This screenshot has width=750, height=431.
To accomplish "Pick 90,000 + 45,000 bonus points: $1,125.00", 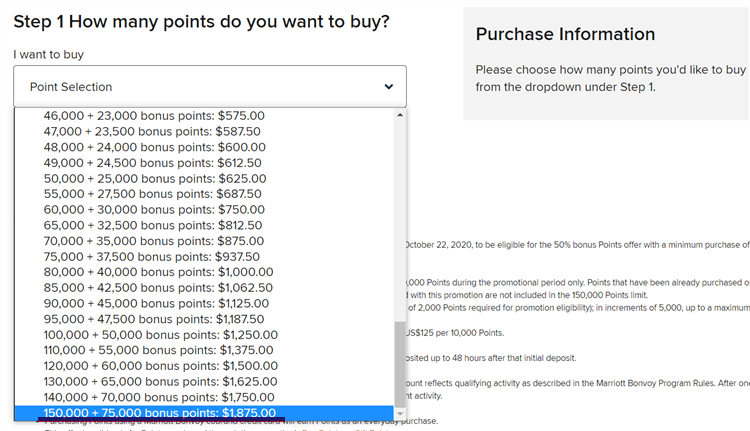I will (x=156, y=303).
